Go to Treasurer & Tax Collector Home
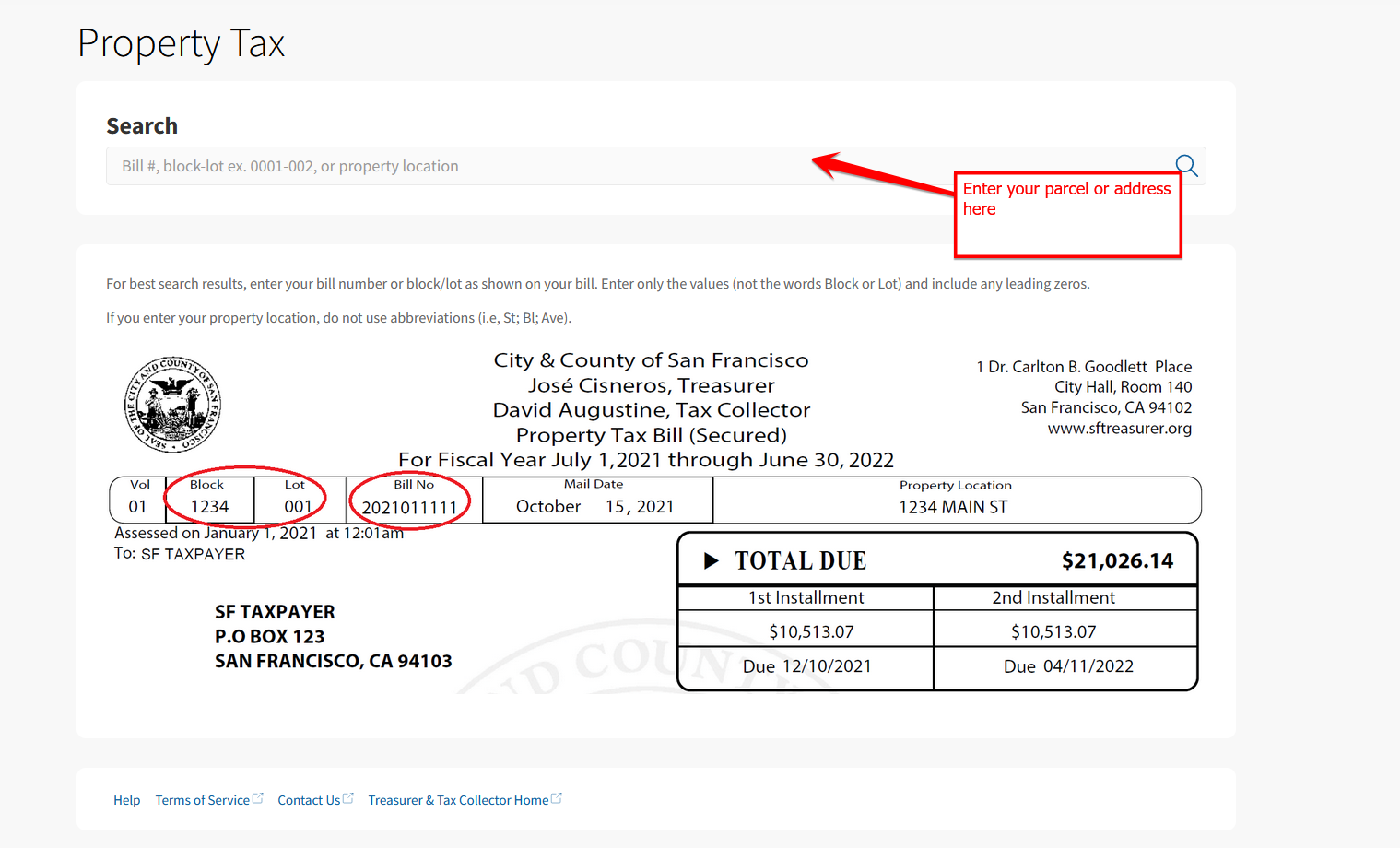 (x=458, y=800)
